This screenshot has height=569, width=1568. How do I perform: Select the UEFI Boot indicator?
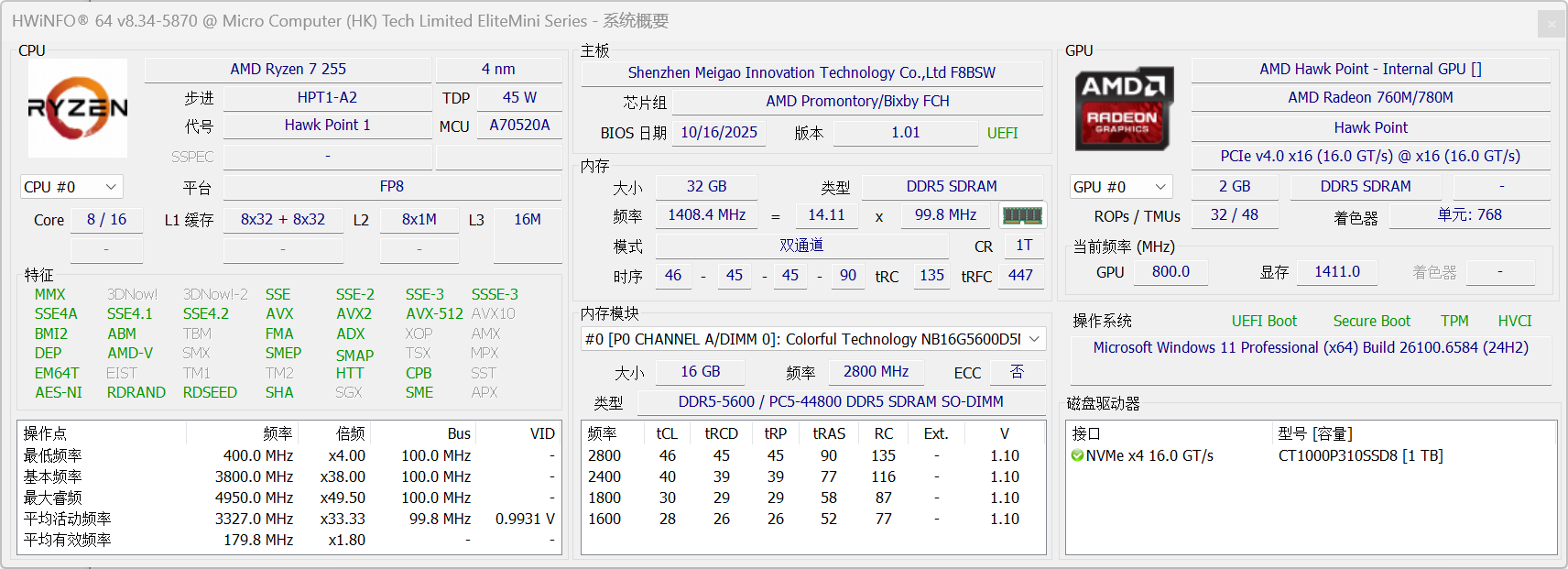pos(1264,321)
